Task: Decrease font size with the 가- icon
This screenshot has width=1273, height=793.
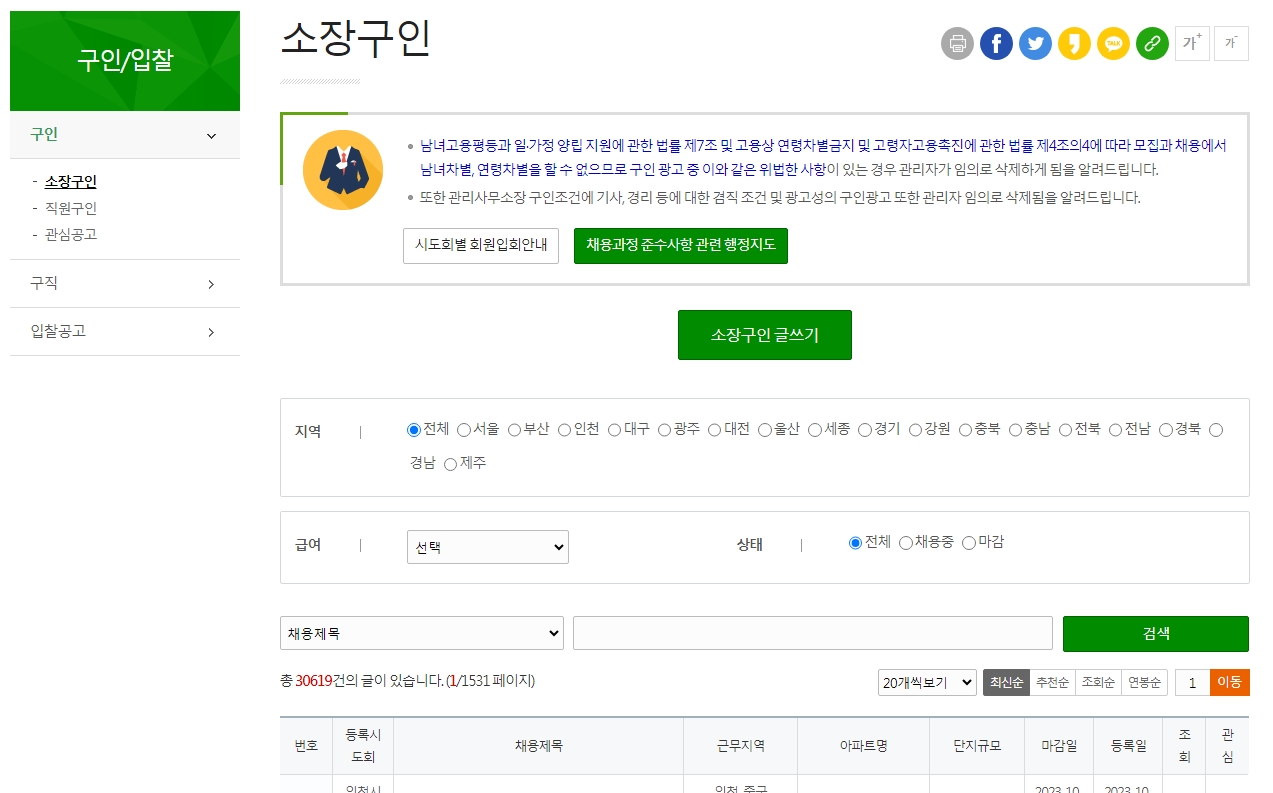Action: coord(1230,43)
